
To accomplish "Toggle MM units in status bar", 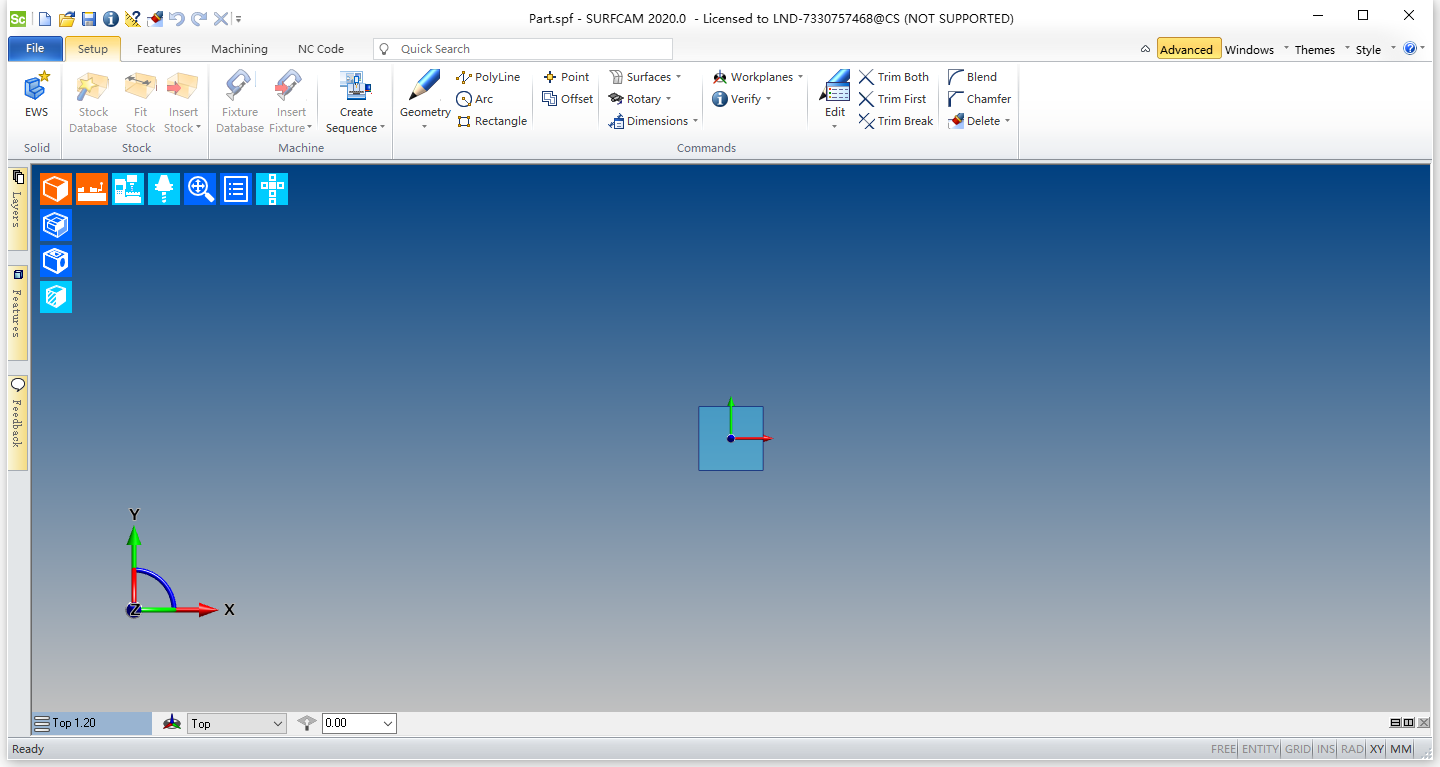I will [1401, 749].
